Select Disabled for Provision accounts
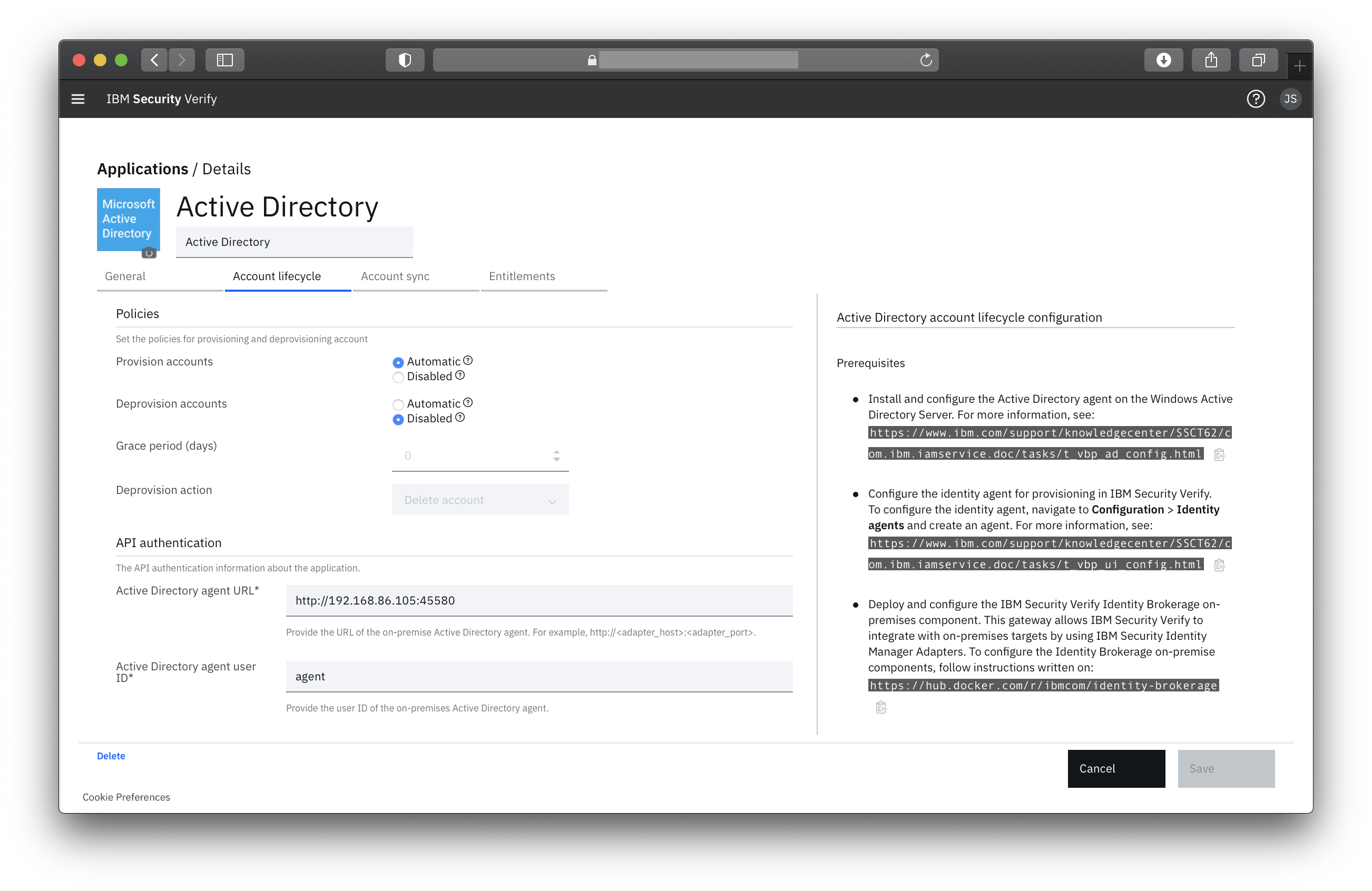The image size is (1372, 891). 398,378
